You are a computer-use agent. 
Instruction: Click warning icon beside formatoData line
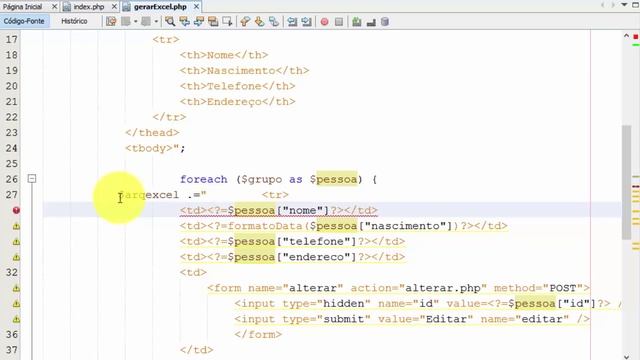(x=16, y=226)
